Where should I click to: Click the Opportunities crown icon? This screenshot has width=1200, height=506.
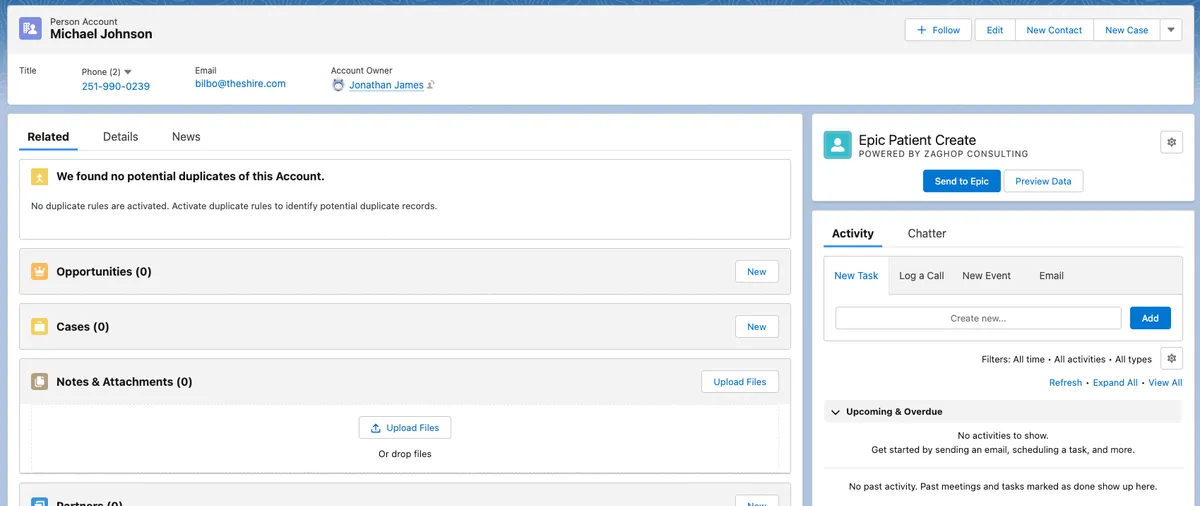point(39,271)
